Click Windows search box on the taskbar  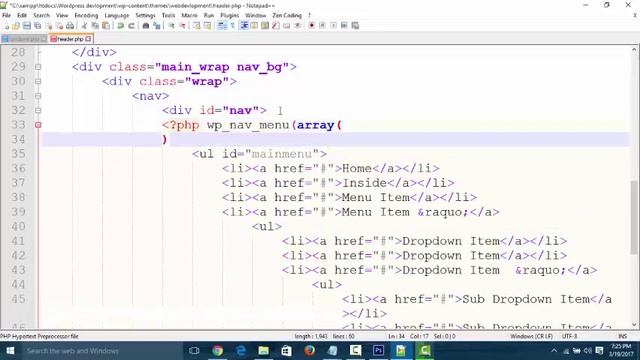[x=100, y=351]
